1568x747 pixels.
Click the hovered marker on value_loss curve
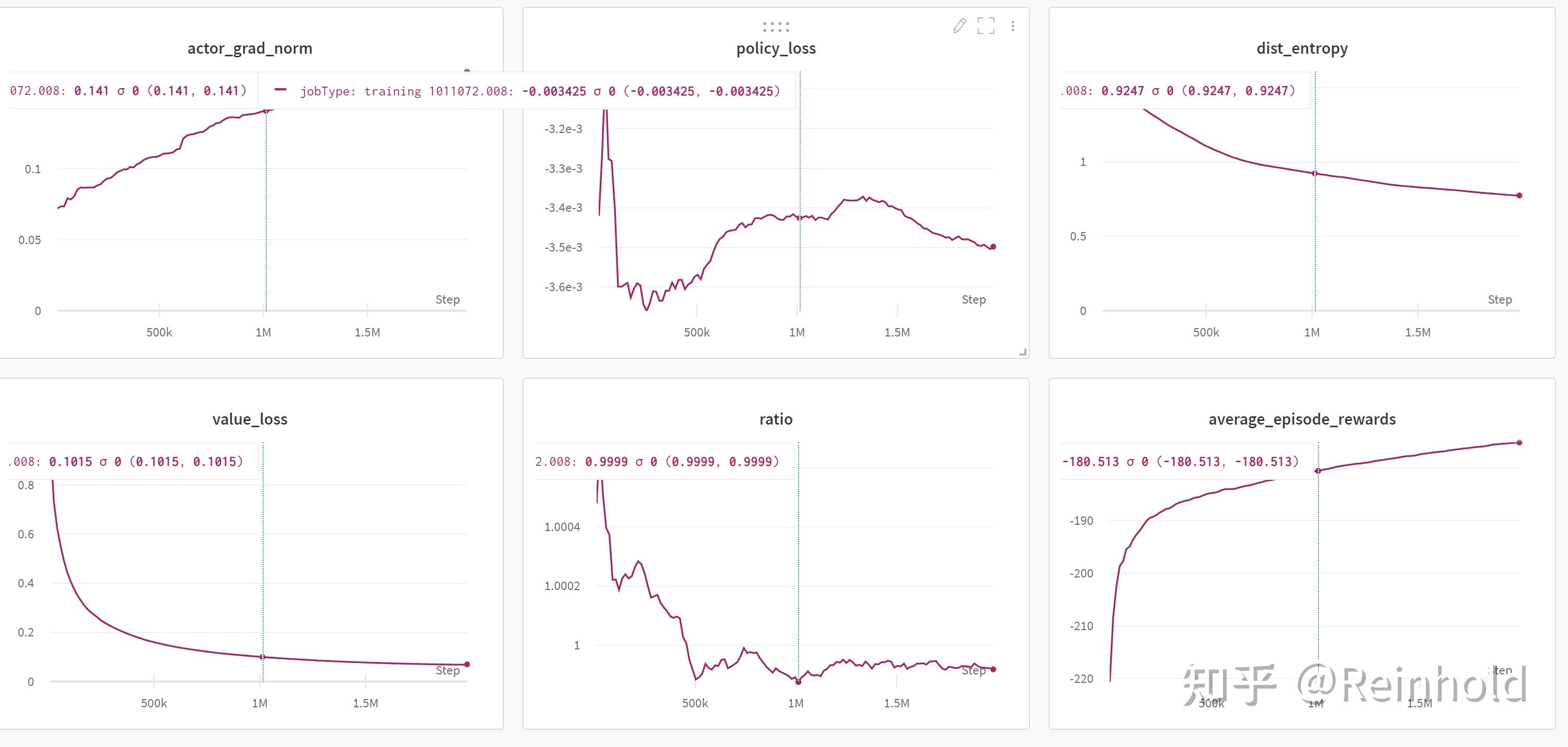pyautogui.click(x=263, y=657)
